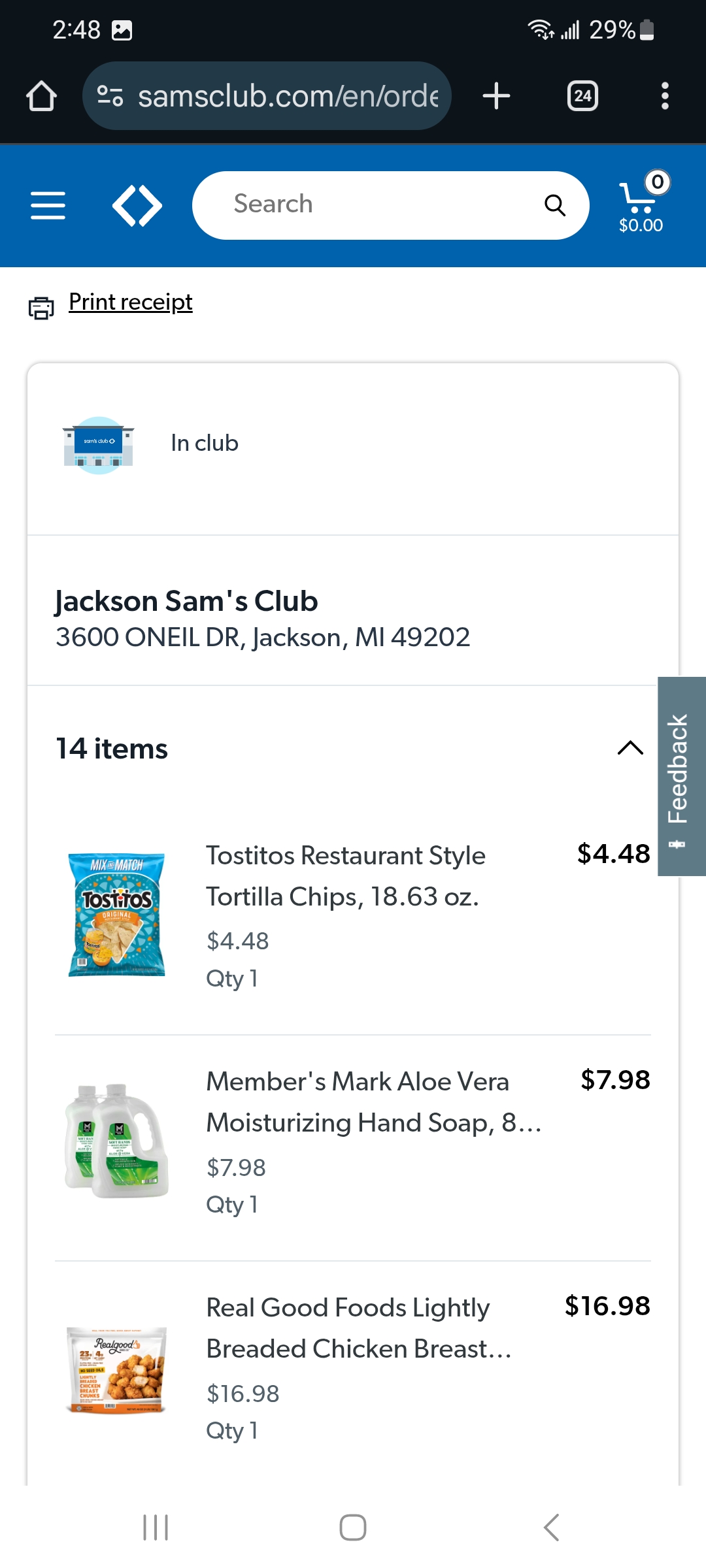706x1568 pixels.
Task: Open the Real Good Foods chicken thumbnail
Action: [x=117, y=1370]
